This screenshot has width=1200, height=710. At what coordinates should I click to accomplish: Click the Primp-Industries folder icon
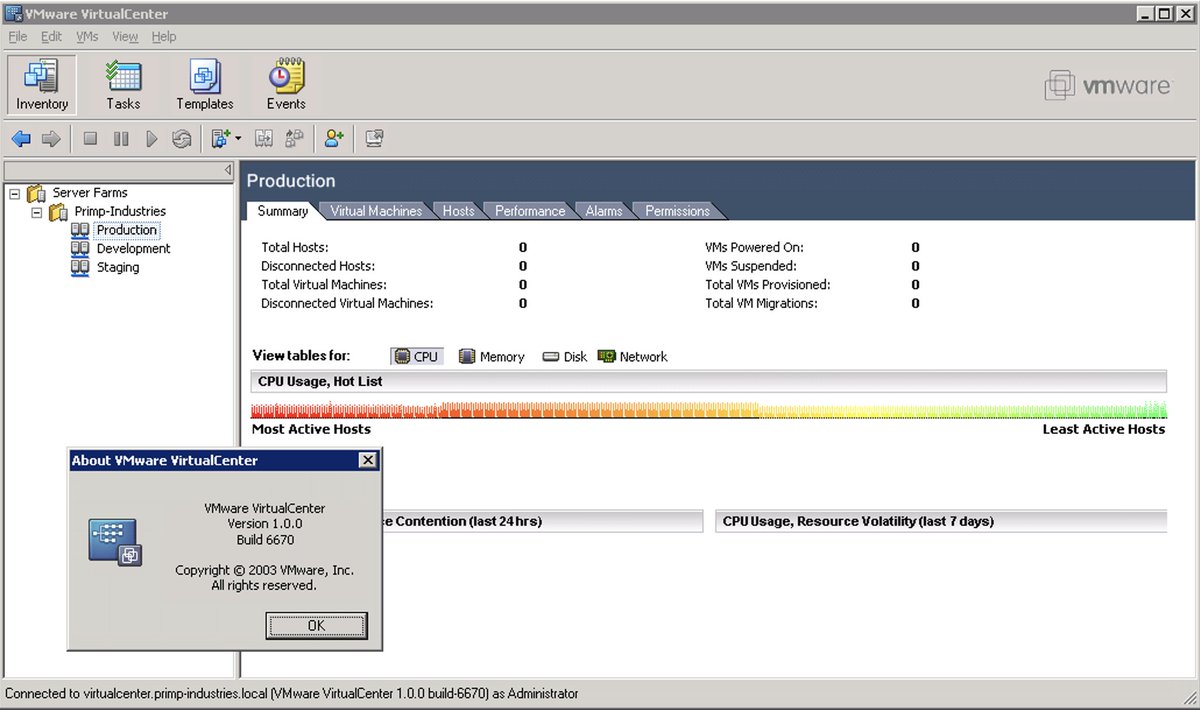(59, 212)
